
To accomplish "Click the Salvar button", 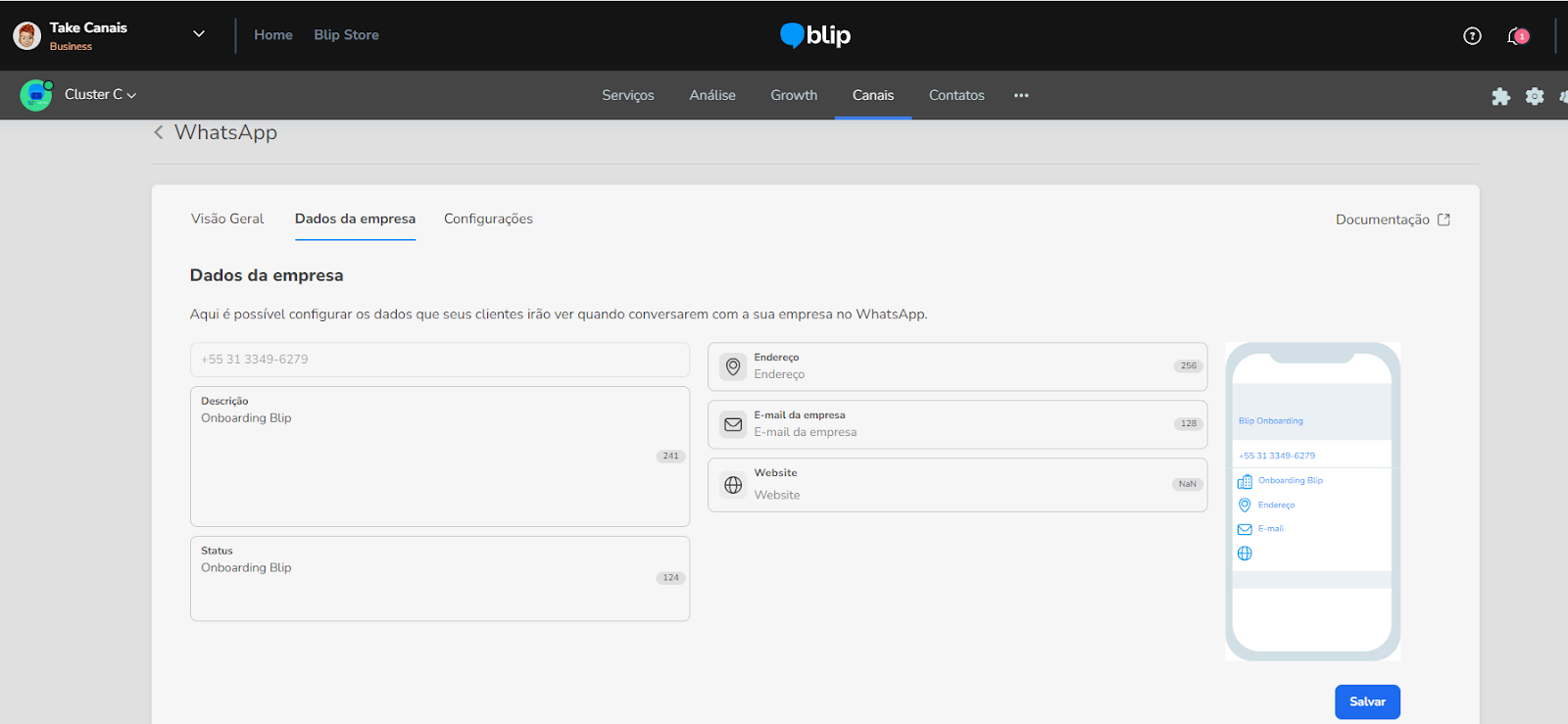I will pyautogui.click(x=1367, y=701).
